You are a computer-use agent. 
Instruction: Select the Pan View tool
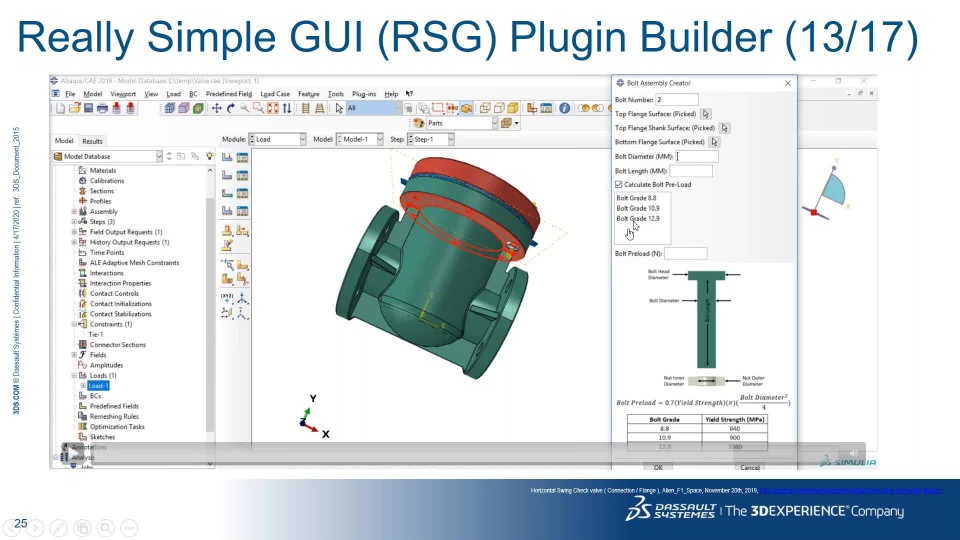(216, 108)
